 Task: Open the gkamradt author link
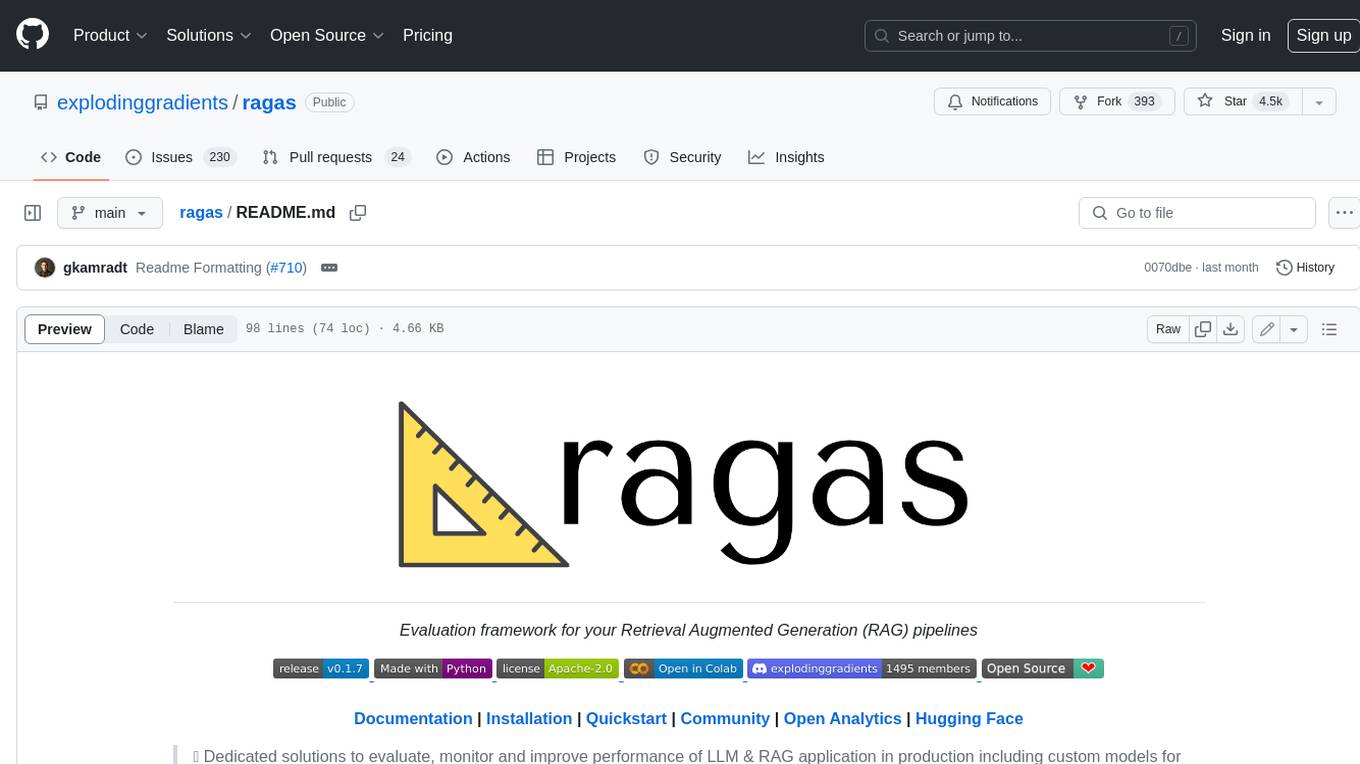96,267
